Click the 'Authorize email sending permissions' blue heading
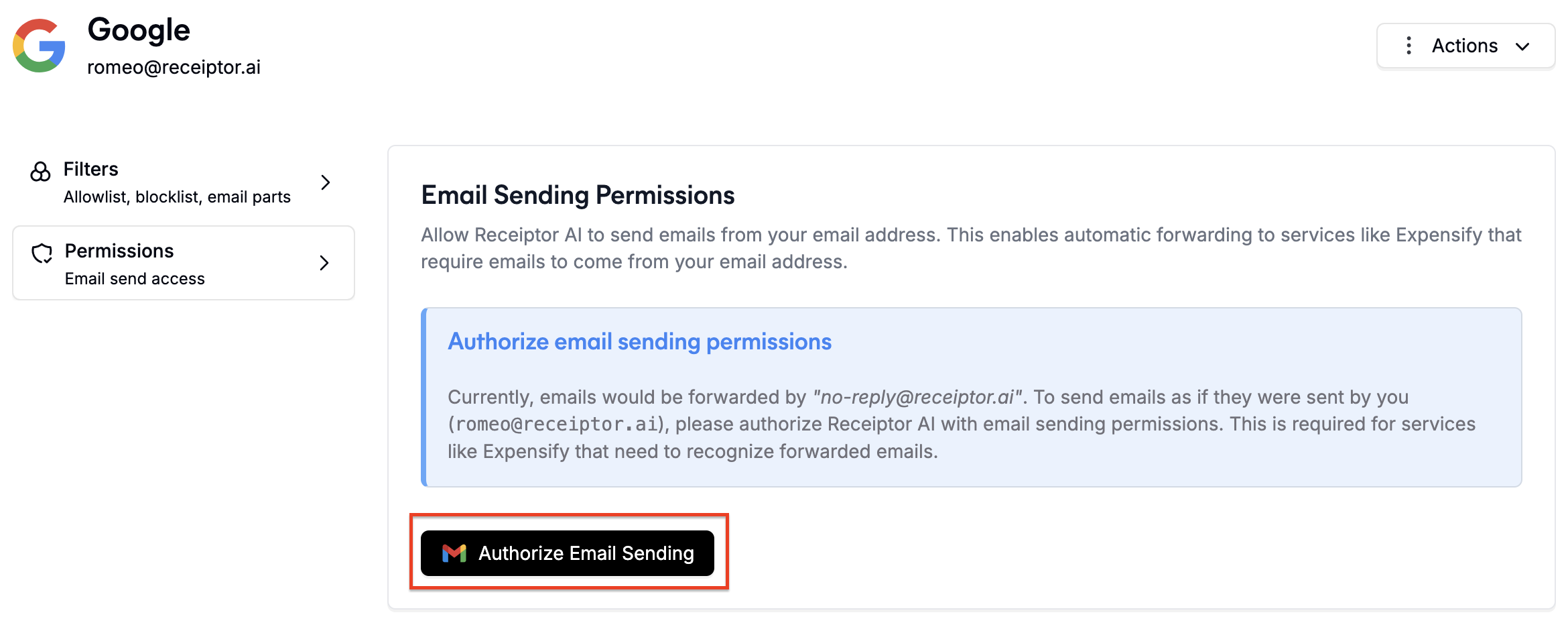This screenshot has height=629, width=1568. tap(639, 341)
